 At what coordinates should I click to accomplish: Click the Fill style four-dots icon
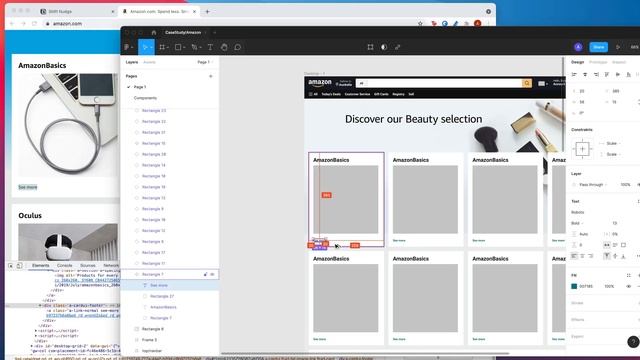tap(629, 276)
